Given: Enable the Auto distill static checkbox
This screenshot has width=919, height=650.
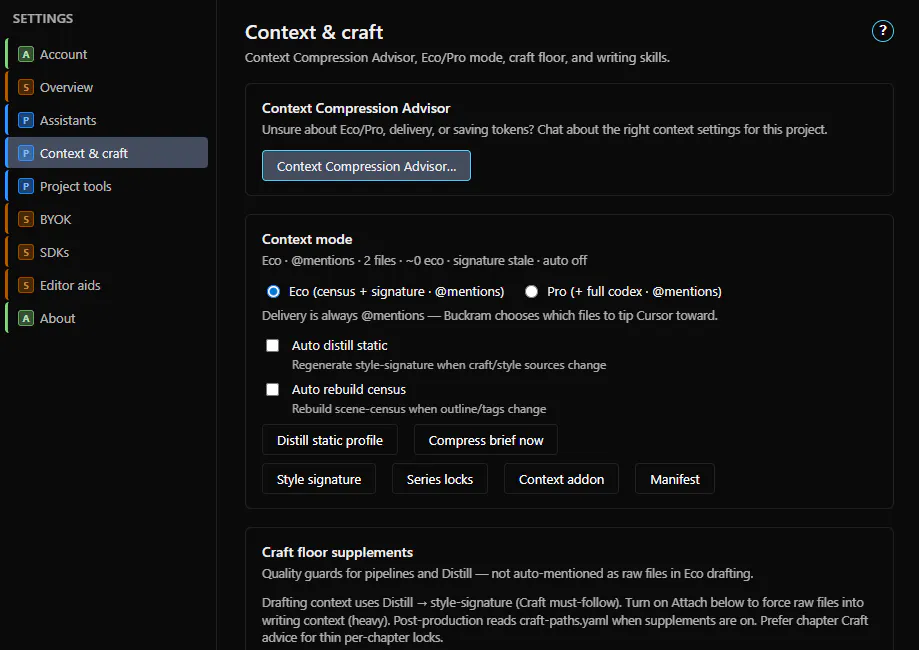Looking at the screenshot, I should tap(273, 345).
